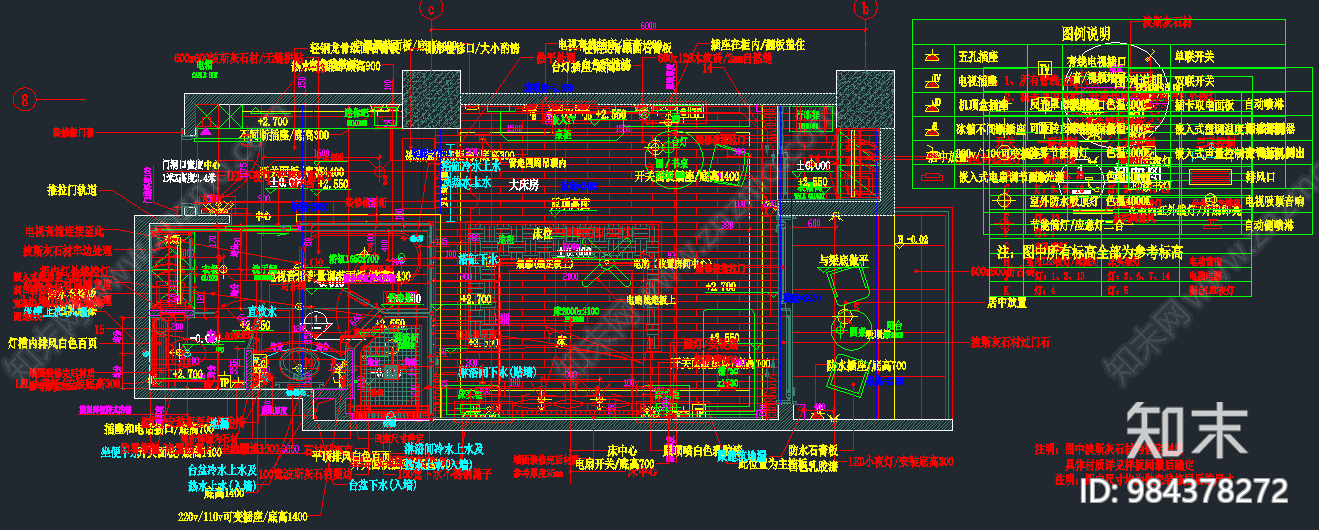Select grid axis bubble 8

[x=25, y=99]
